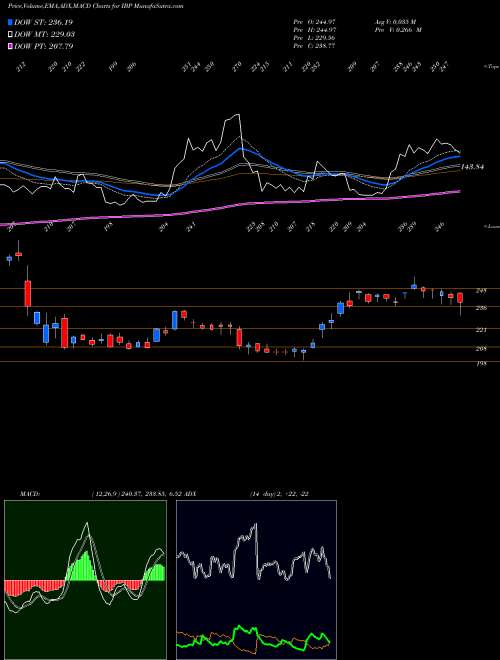Click the MACD (12,26,9) values text
500x660 pixels.
point(137,493)
